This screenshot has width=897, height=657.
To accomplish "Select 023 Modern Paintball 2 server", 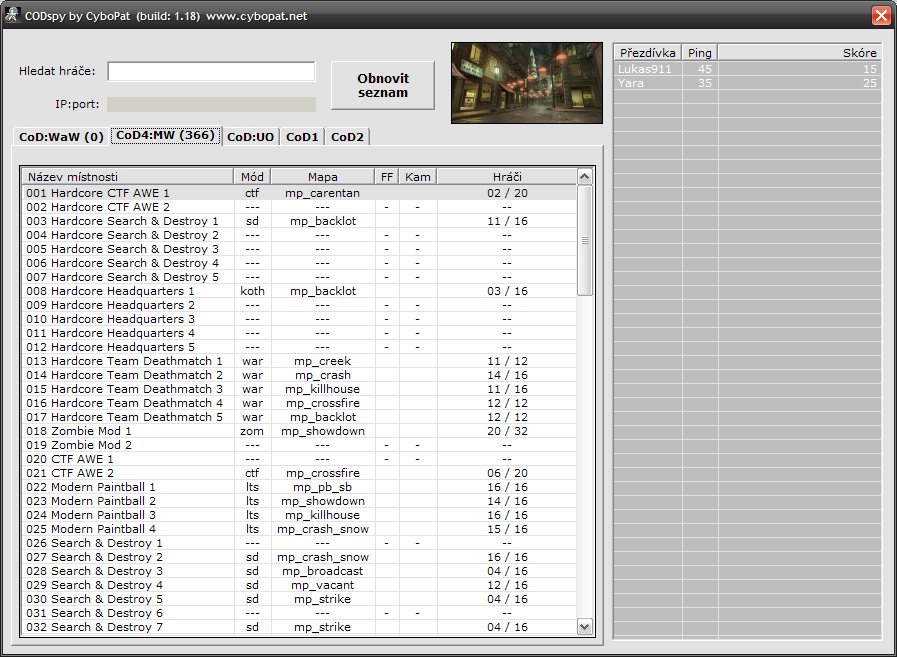I will click(x=299, y=501).
